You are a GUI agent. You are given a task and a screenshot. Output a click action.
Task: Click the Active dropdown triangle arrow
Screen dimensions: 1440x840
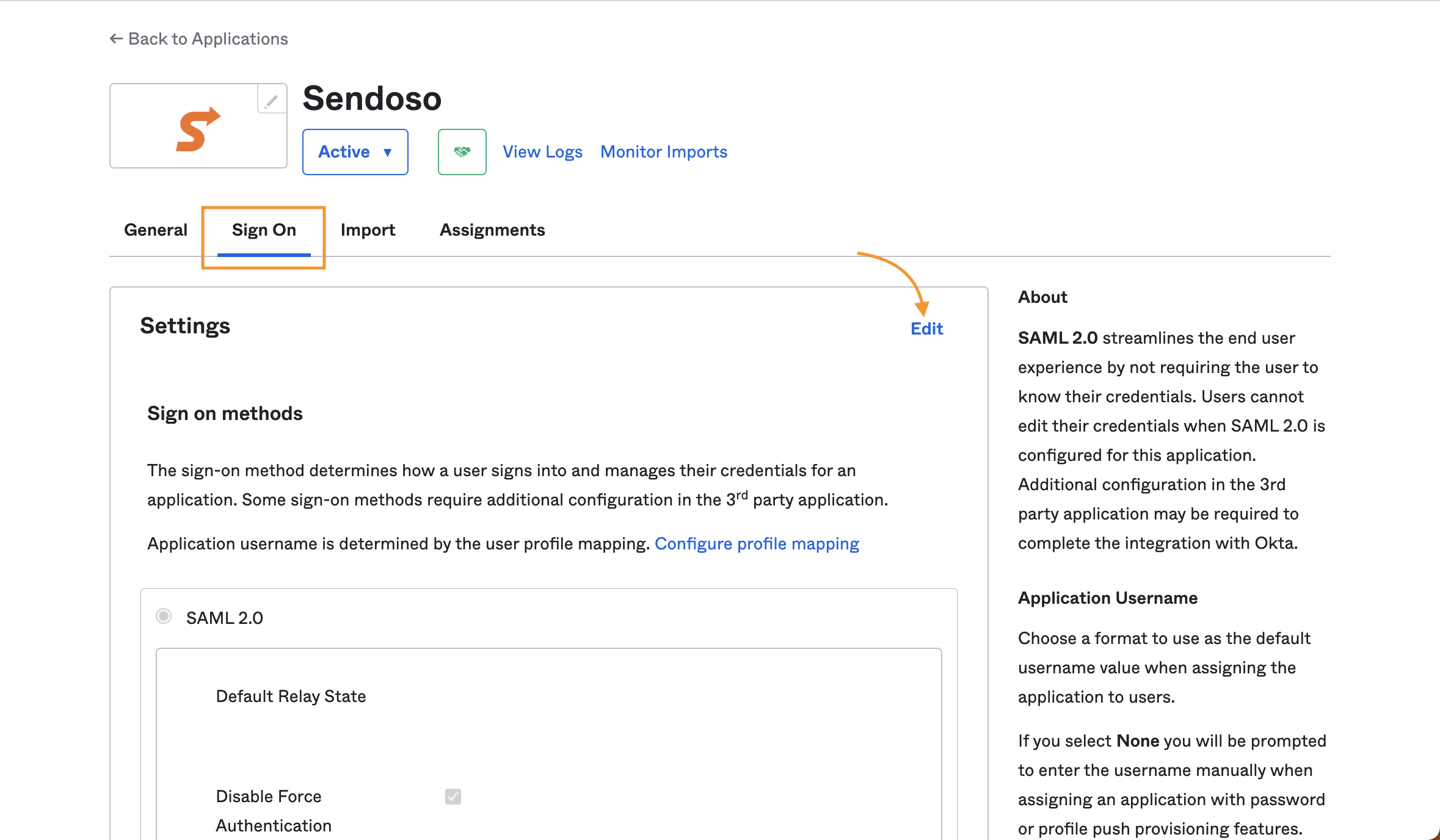[387, 153]
